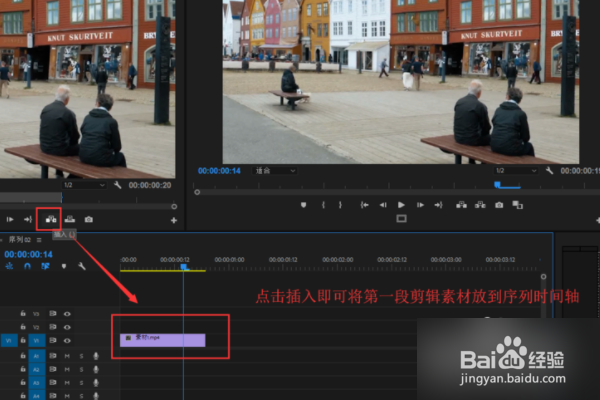
Task: Open program monitor settings wrench
Action: pos(549,171)
